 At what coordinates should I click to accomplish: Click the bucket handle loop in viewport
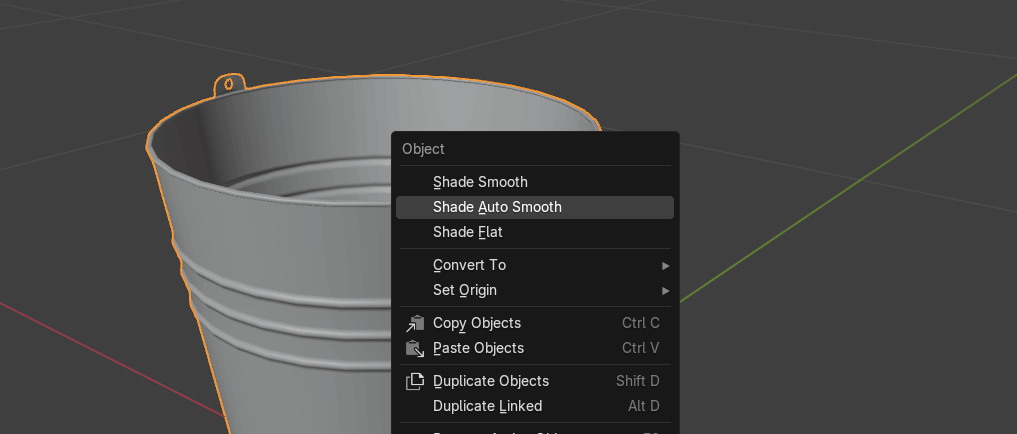point(229,85)
